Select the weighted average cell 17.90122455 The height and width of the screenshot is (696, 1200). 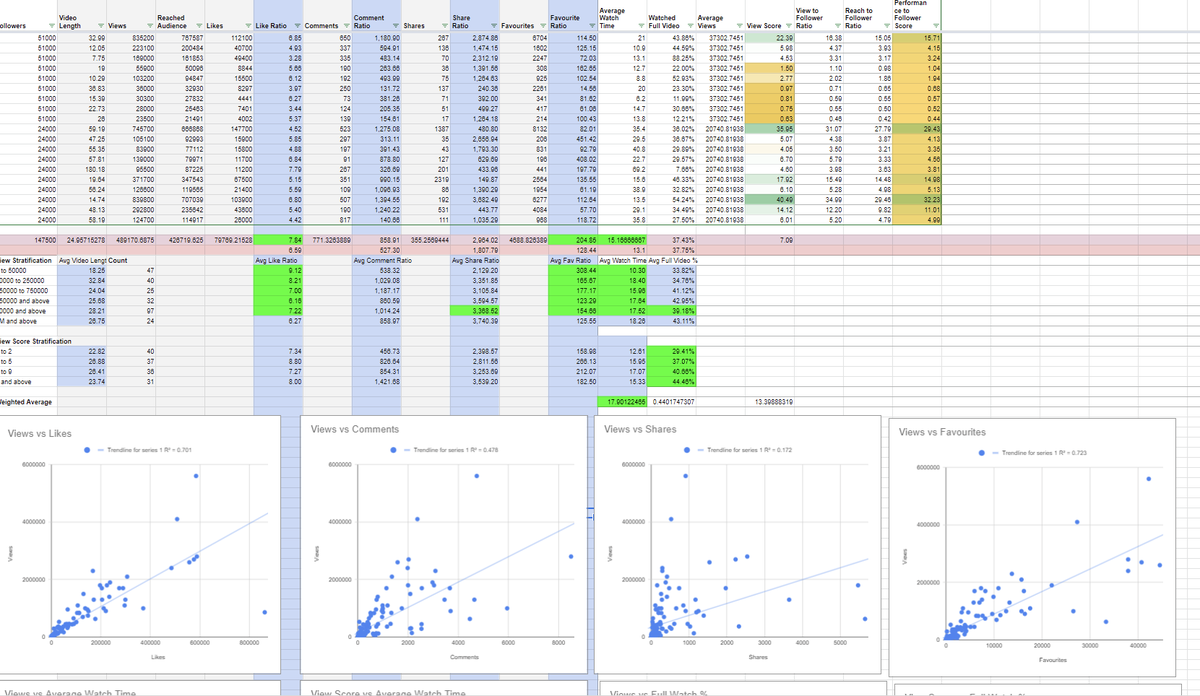(623, 402)
